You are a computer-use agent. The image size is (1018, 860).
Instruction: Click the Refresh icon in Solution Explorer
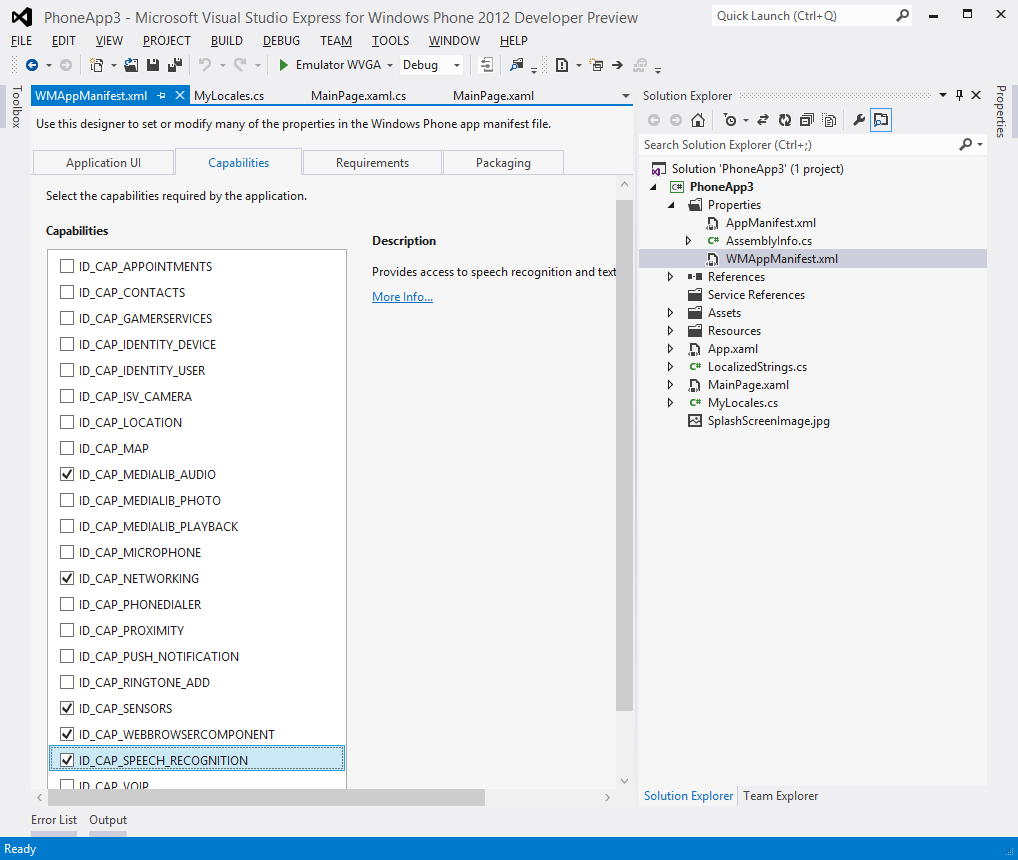point(785,120)
